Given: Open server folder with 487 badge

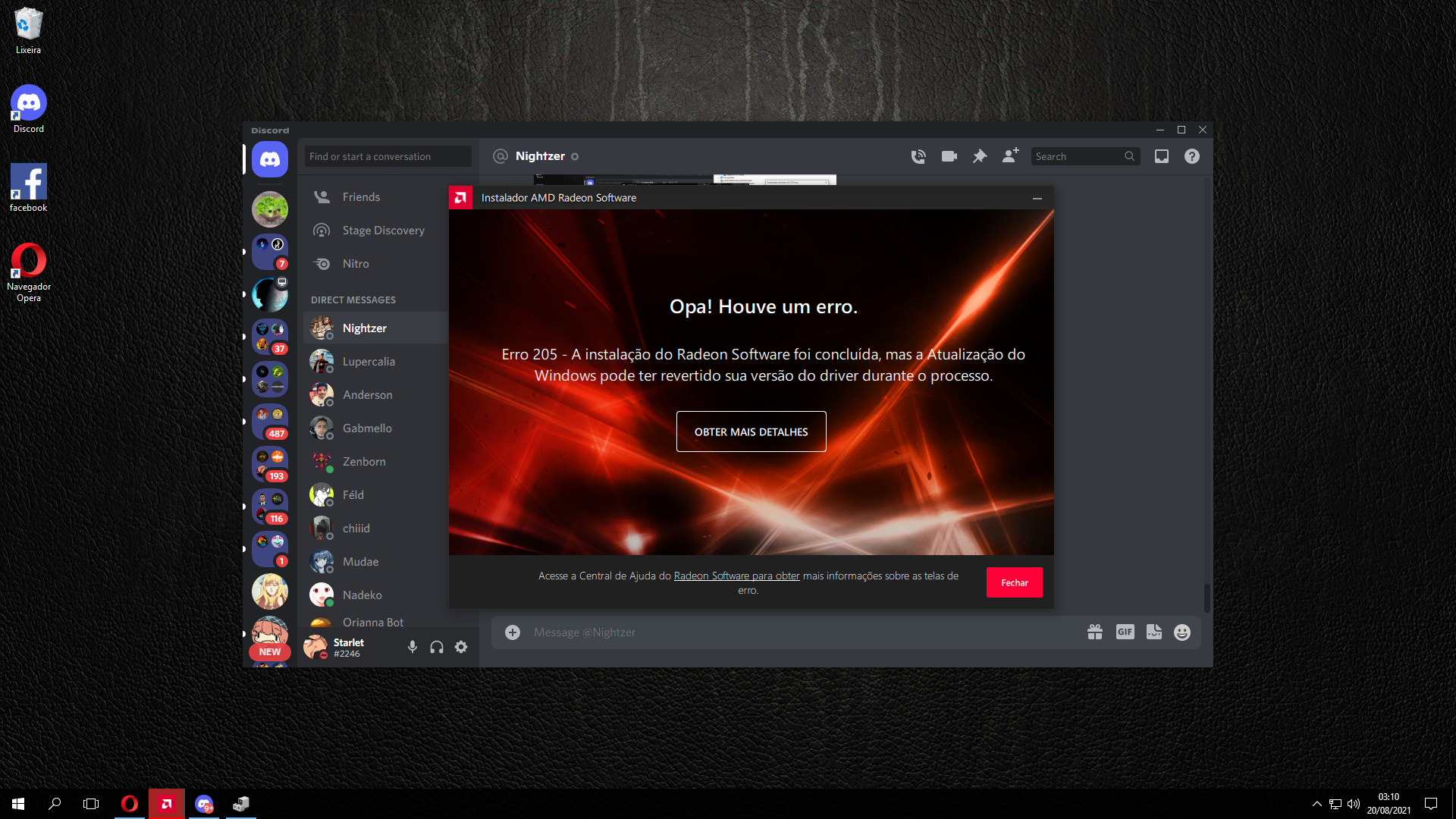Looking at the screenshot, I should 270,422.
